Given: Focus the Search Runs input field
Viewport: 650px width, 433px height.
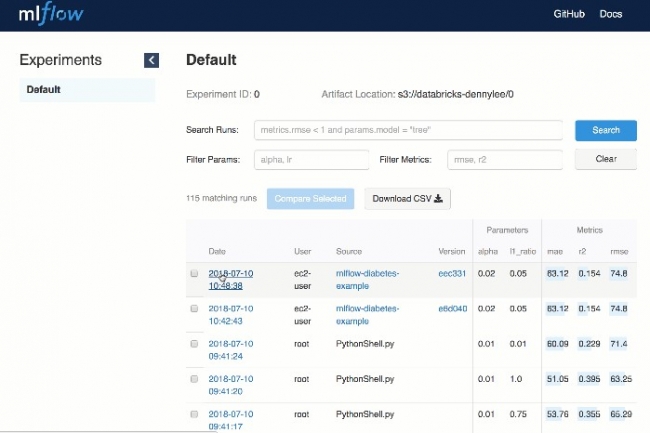Looking at the screenshot, I should (408, 130).
